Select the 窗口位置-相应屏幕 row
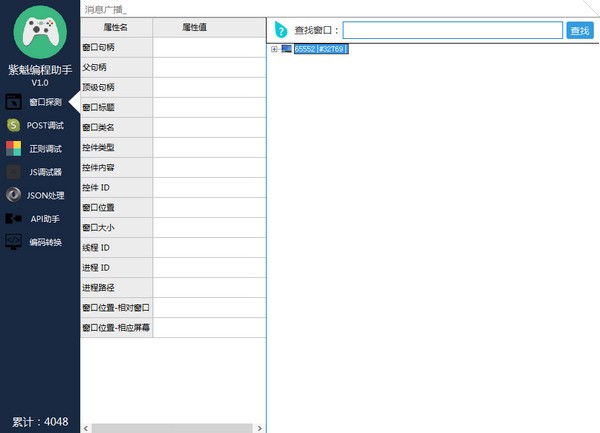Viewport: 600px width, 433px height. (x=173, y=328)
